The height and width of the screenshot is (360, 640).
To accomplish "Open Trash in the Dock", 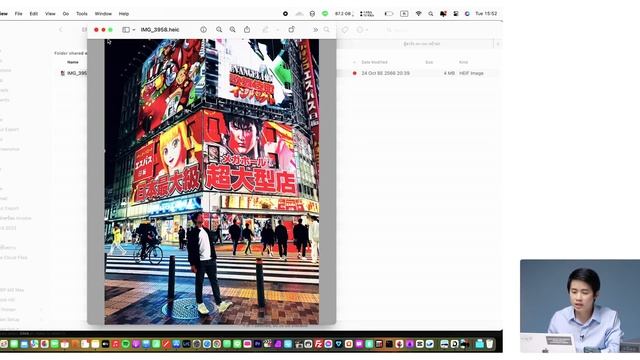I will point(489,344).
